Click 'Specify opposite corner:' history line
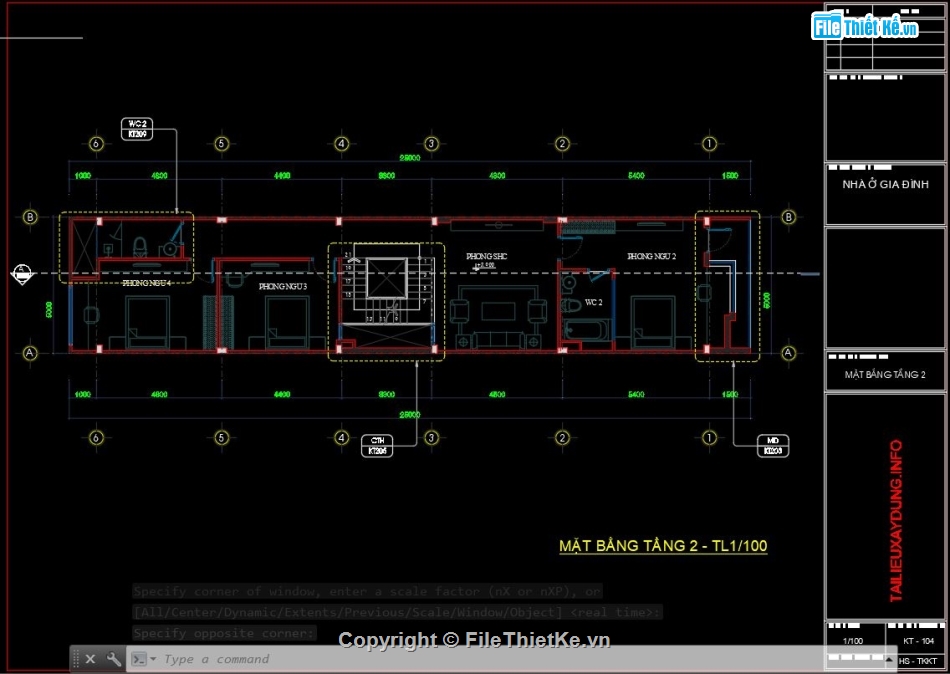The height and width of the screenshot is (674, 950). tap(224, 633)
